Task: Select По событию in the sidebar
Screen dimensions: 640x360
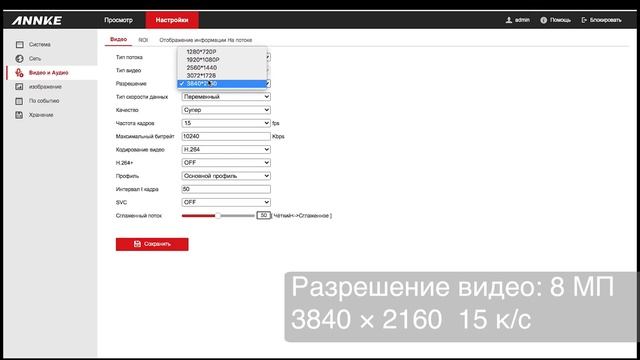Action: (44, 101)
